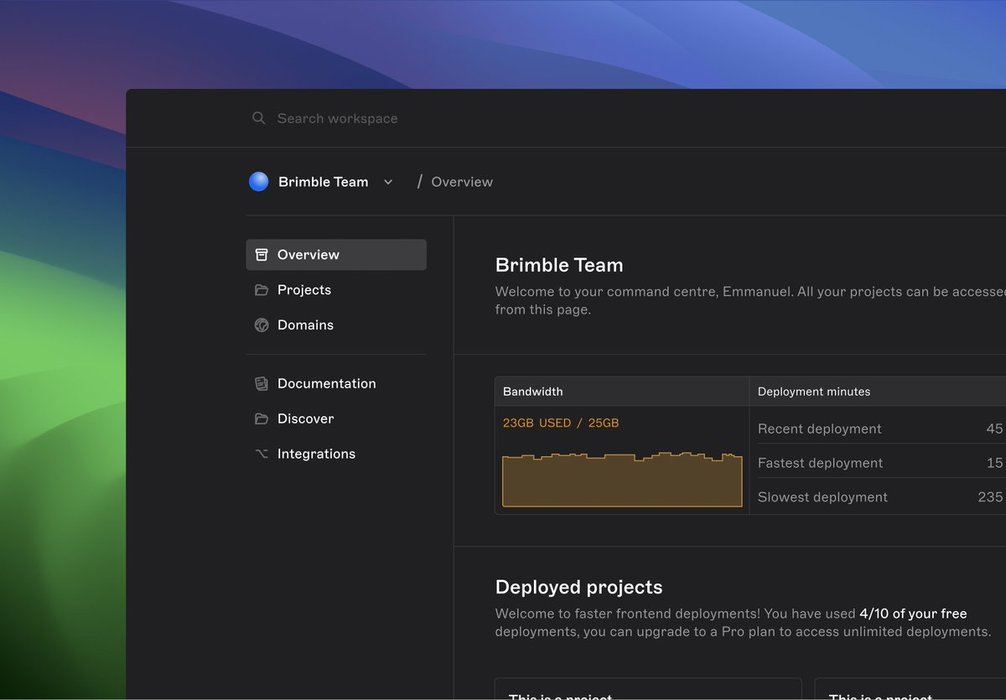The height and width of the screenshot is (700, 1006).
Task: Select Overview in the sidebar menu
Action: coord(309,255)
